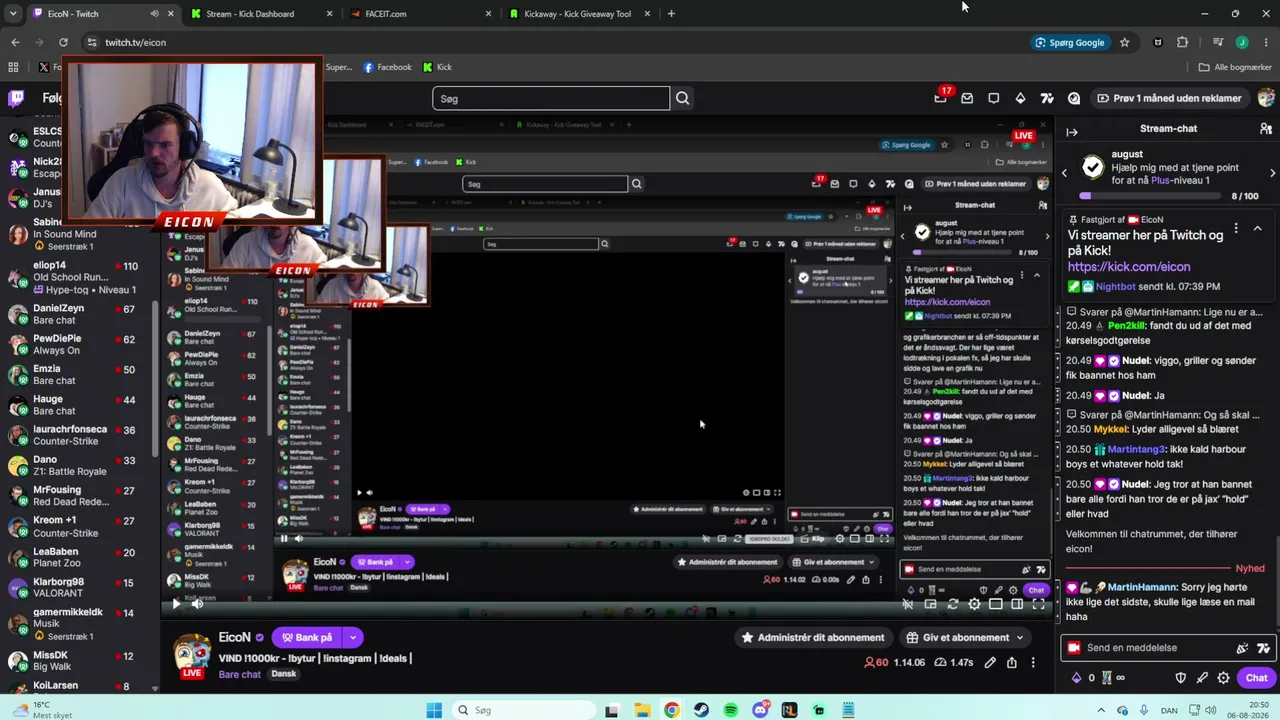Screen dimensions: 1280x720
Task: Open the chat community users icon
Action: coord(1266,129)
